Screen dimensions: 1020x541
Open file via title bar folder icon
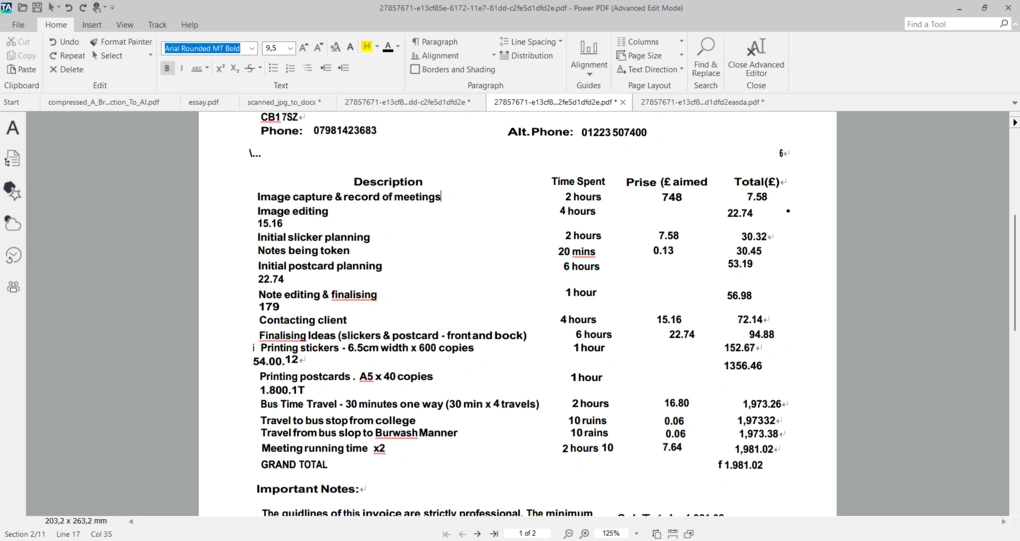coord(23,8)
